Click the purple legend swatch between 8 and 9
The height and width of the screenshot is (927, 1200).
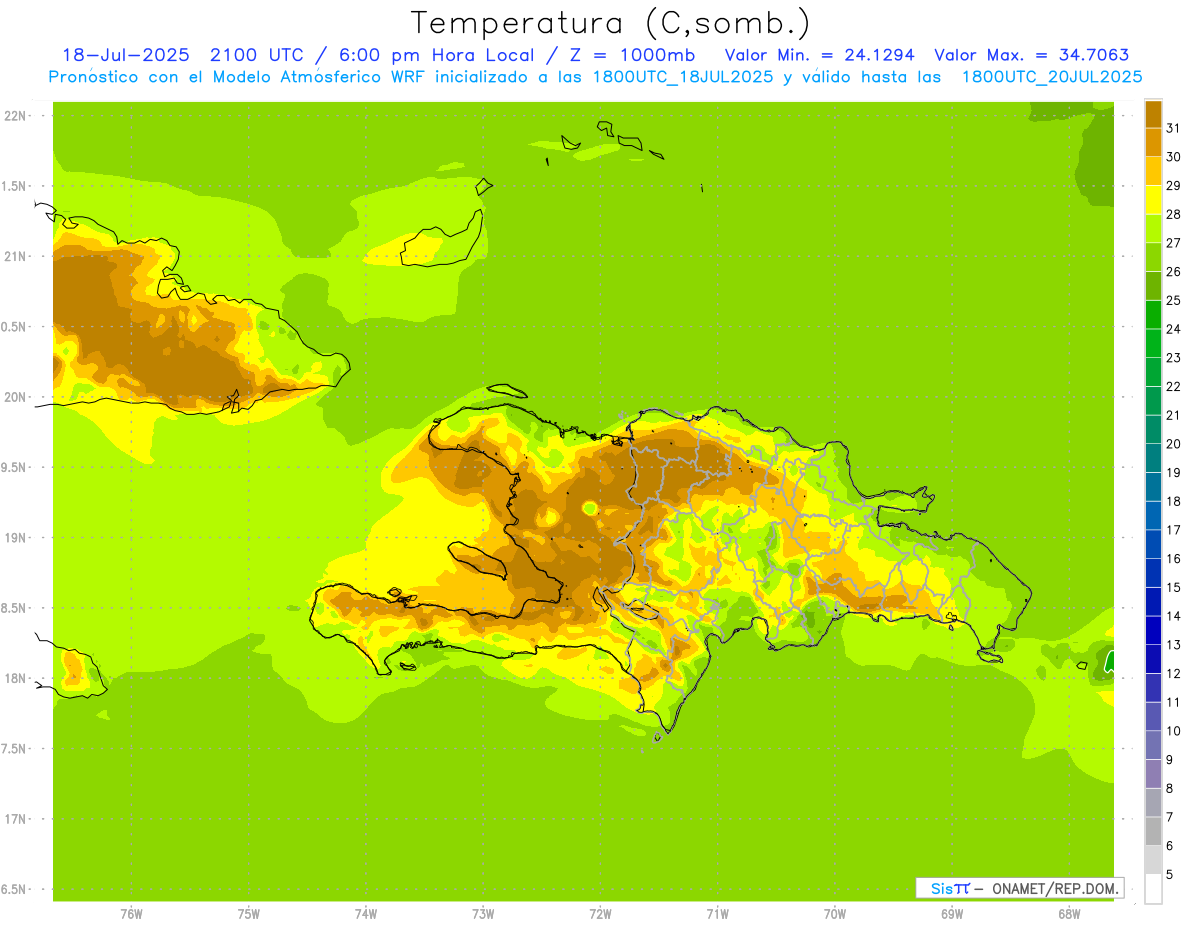point(1153,774)
